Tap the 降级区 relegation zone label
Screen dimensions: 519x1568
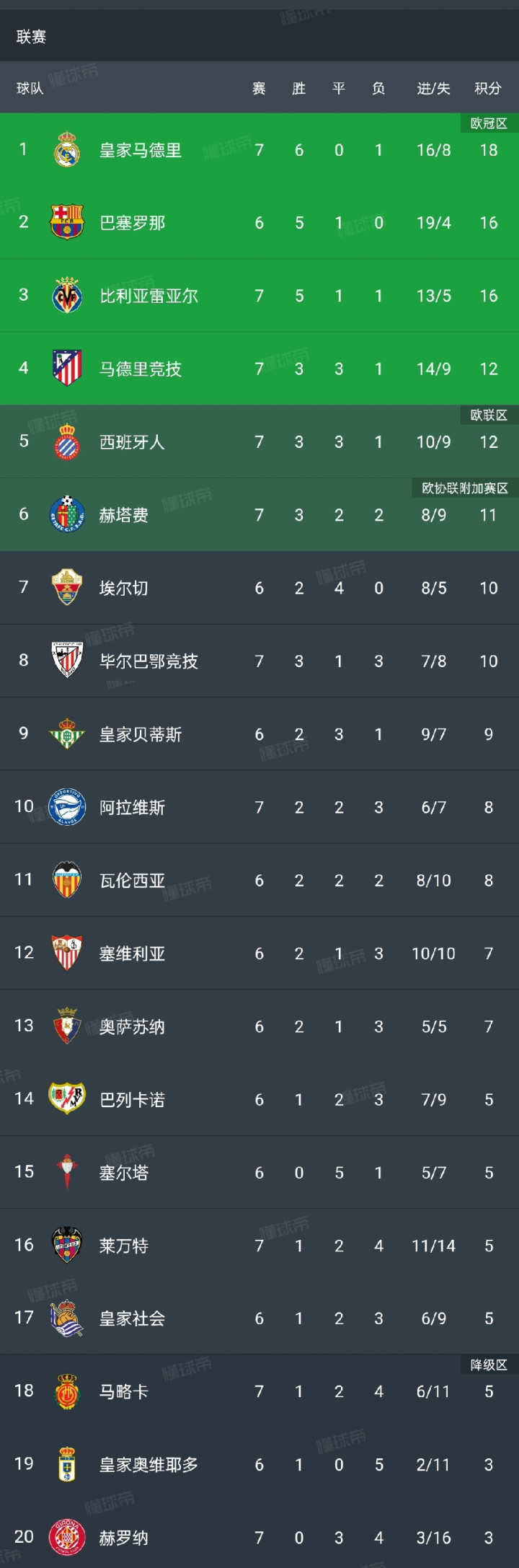489,1365
